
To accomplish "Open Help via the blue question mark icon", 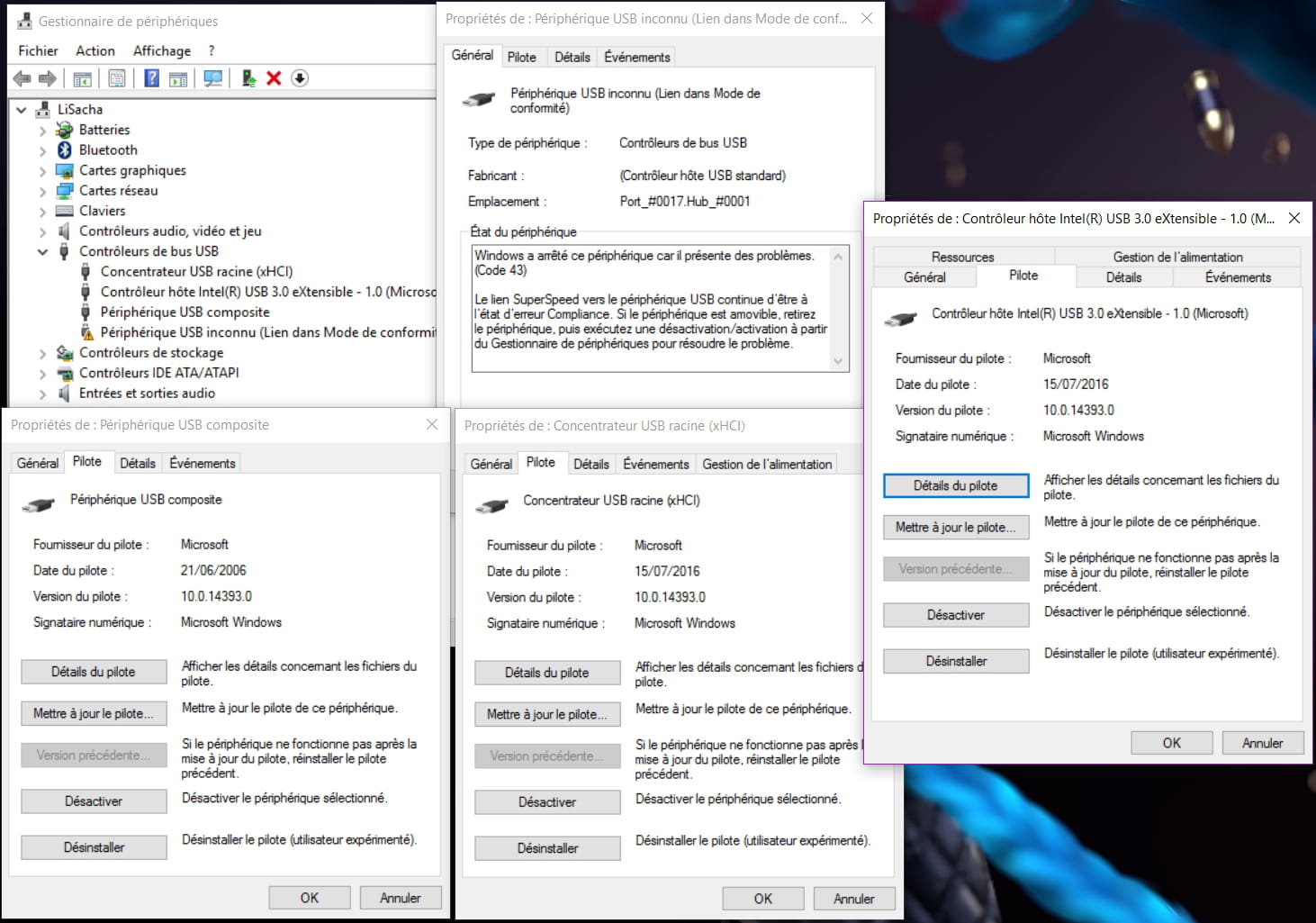I will (151, 79).
